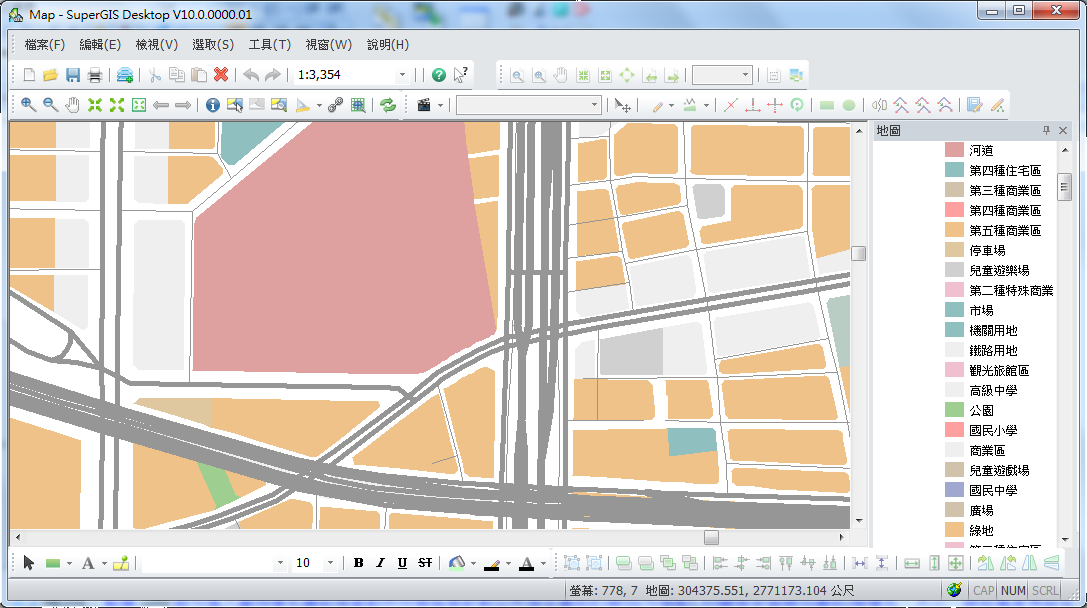Image resolution: width=1087 pixels, height=608 pixels.
Task: Open the attribute editing notebook icon
Action: (x=975, y=105)
